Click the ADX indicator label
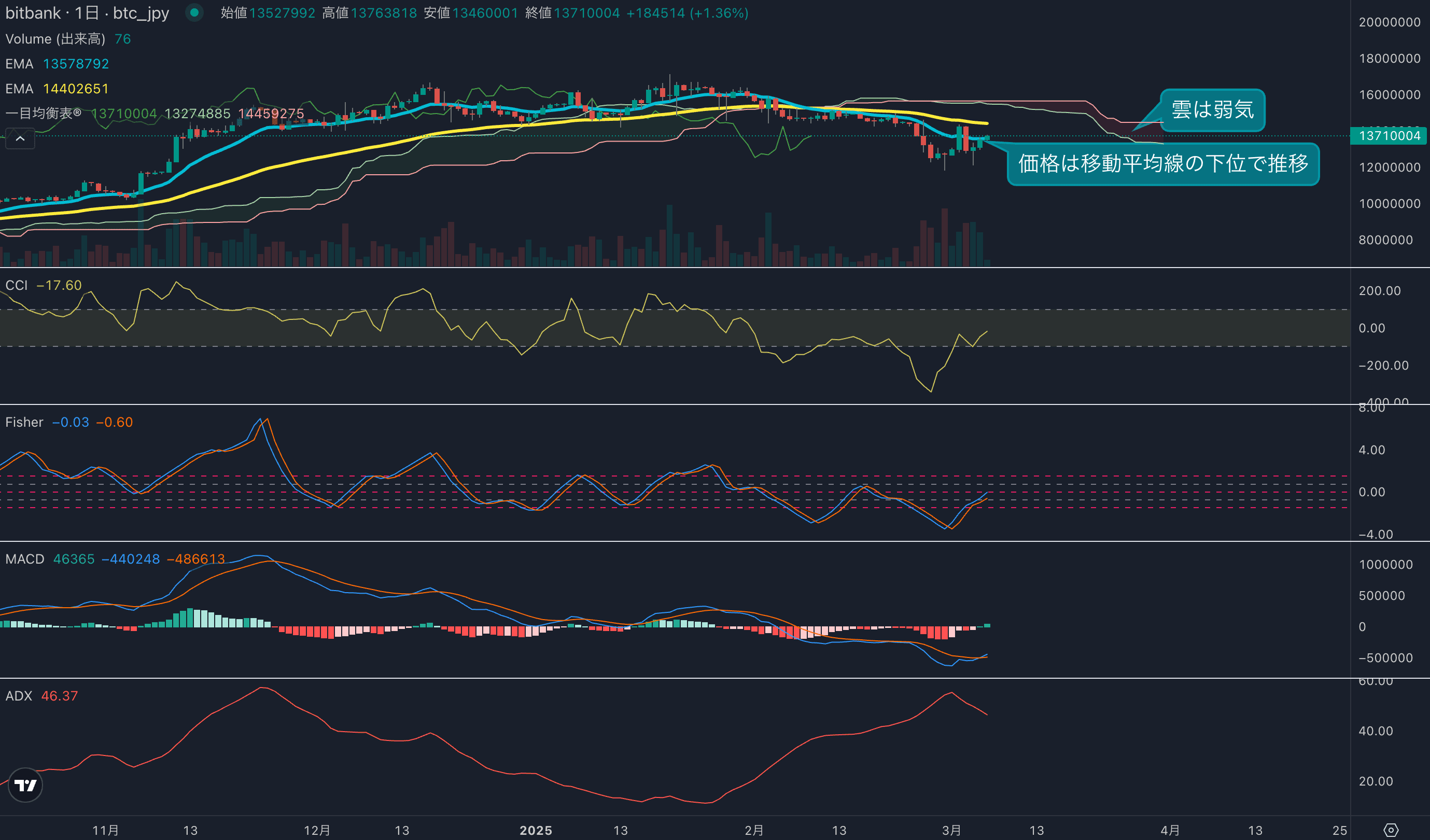 pos(19,696)
